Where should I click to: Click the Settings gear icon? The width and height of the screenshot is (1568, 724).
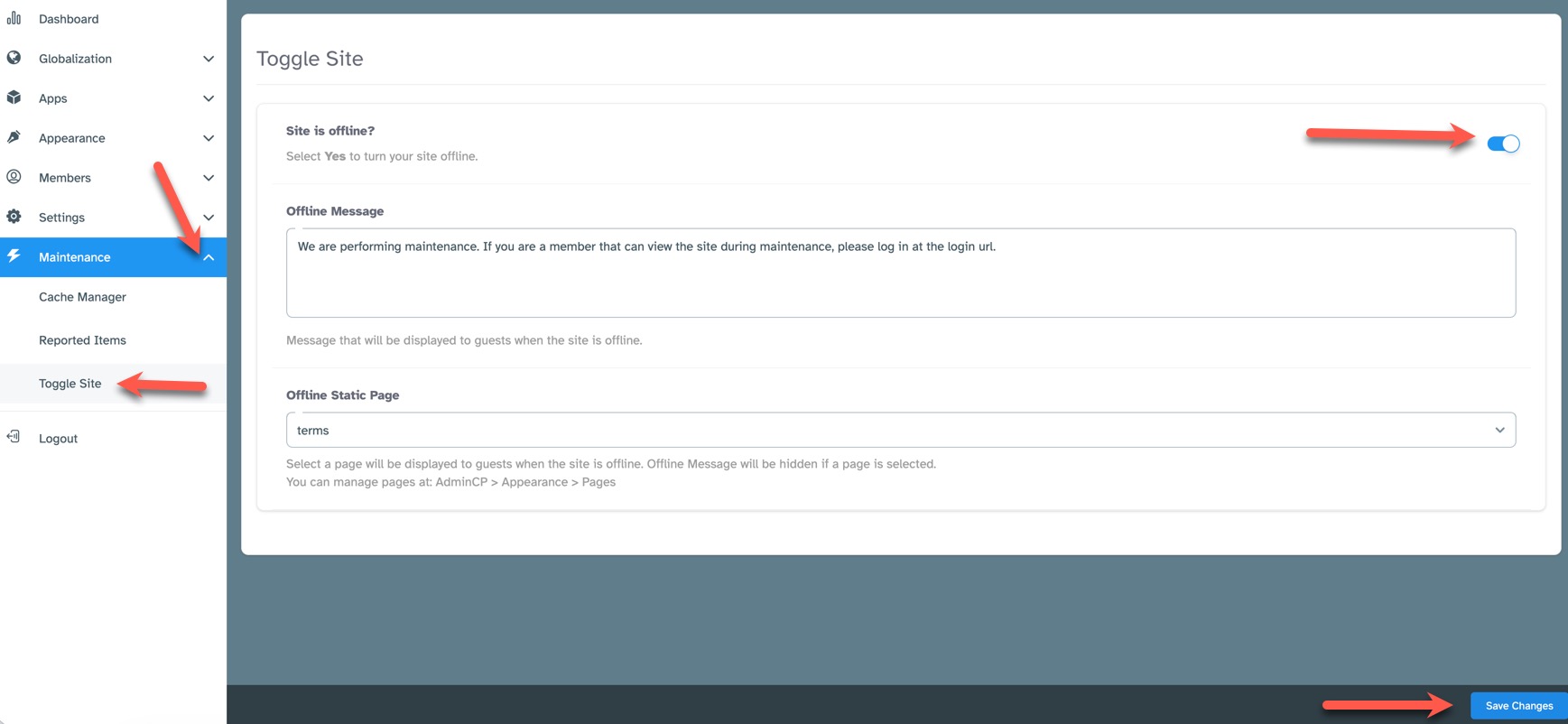[x=14, y=217]
